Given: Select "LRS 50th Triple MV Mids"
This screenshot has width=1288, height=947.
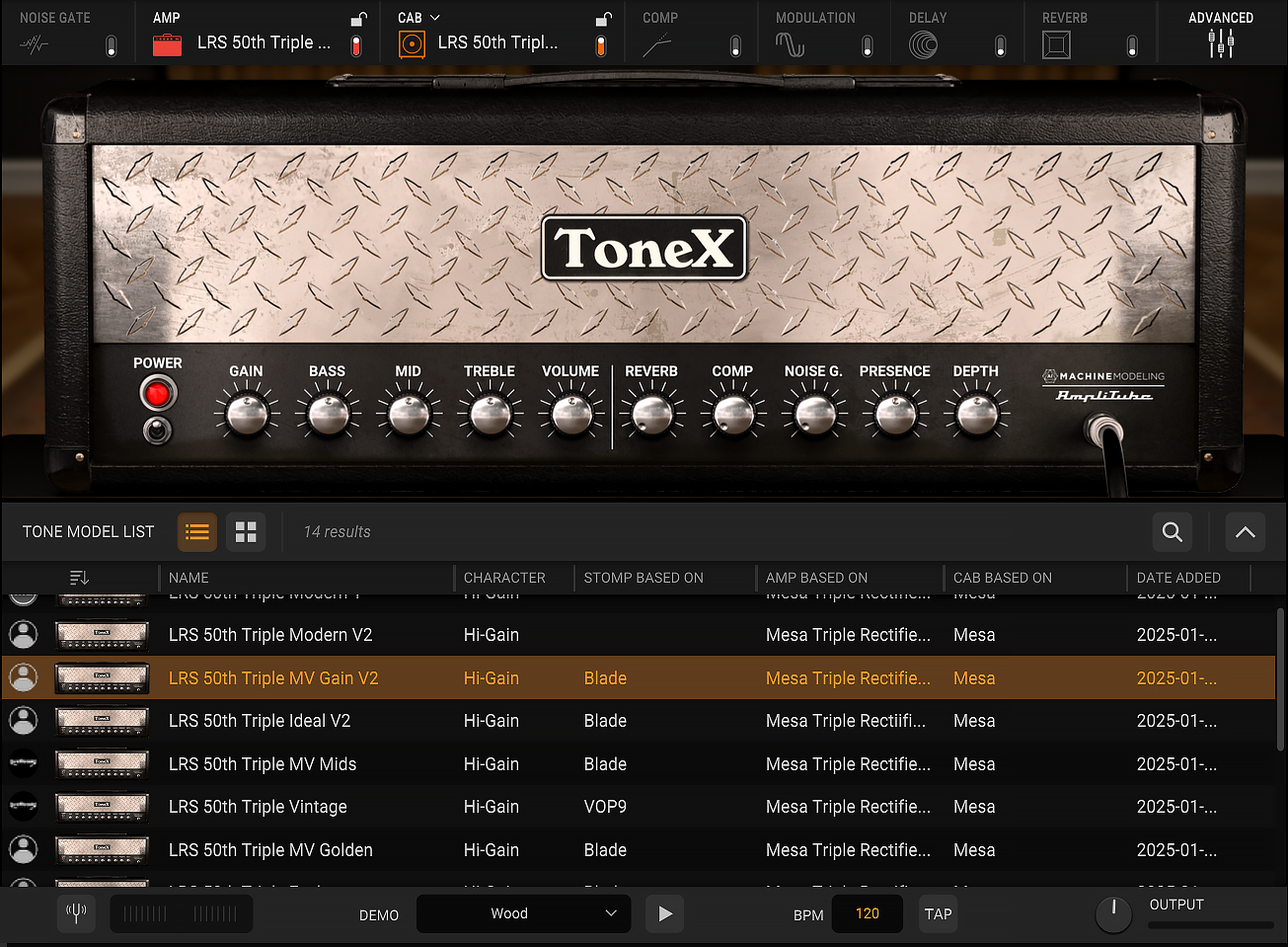Looking at the screenshot, I should [263, 764].
